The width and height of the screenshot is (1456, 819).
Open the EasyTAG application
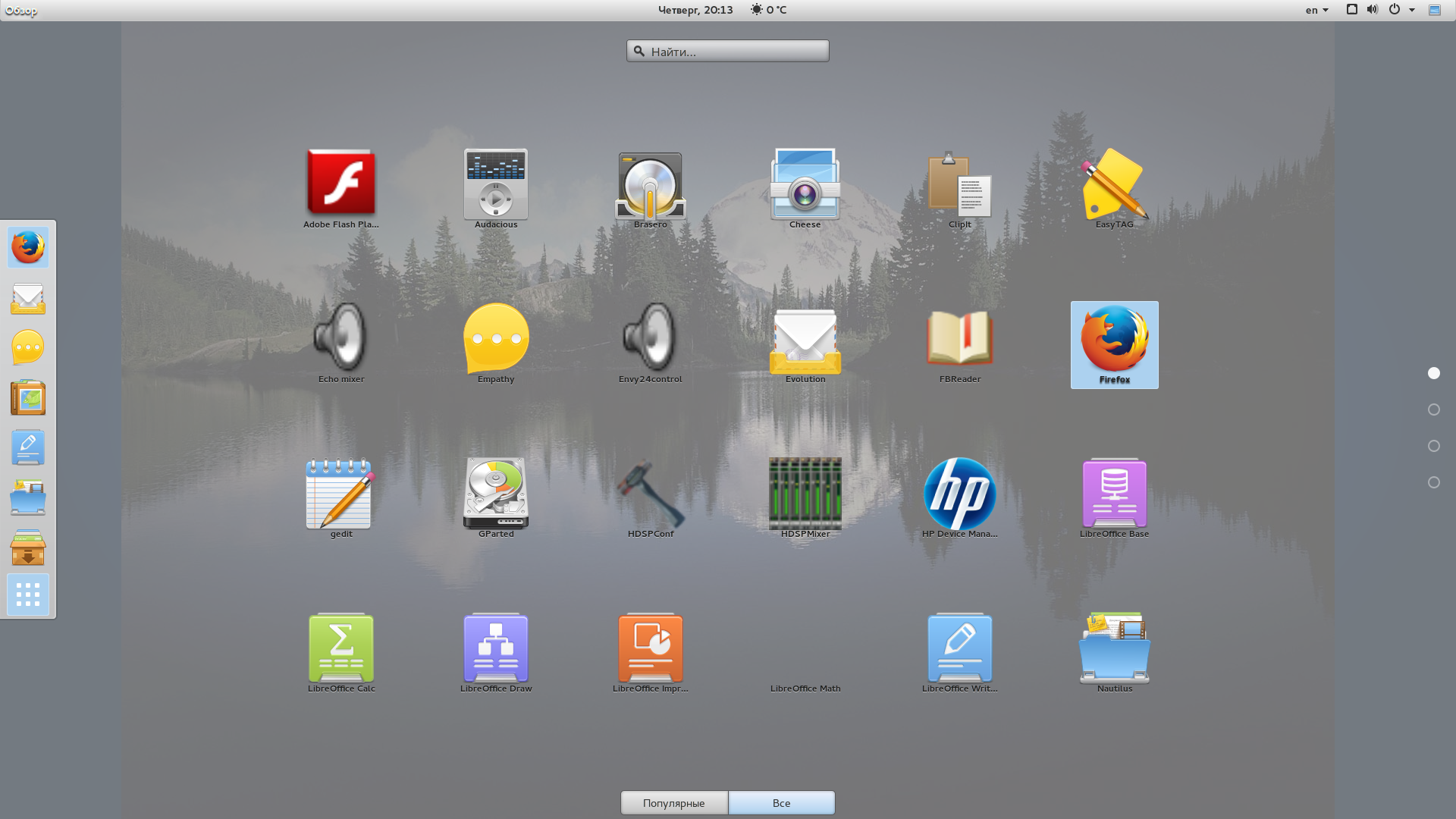click(1114, 185)
